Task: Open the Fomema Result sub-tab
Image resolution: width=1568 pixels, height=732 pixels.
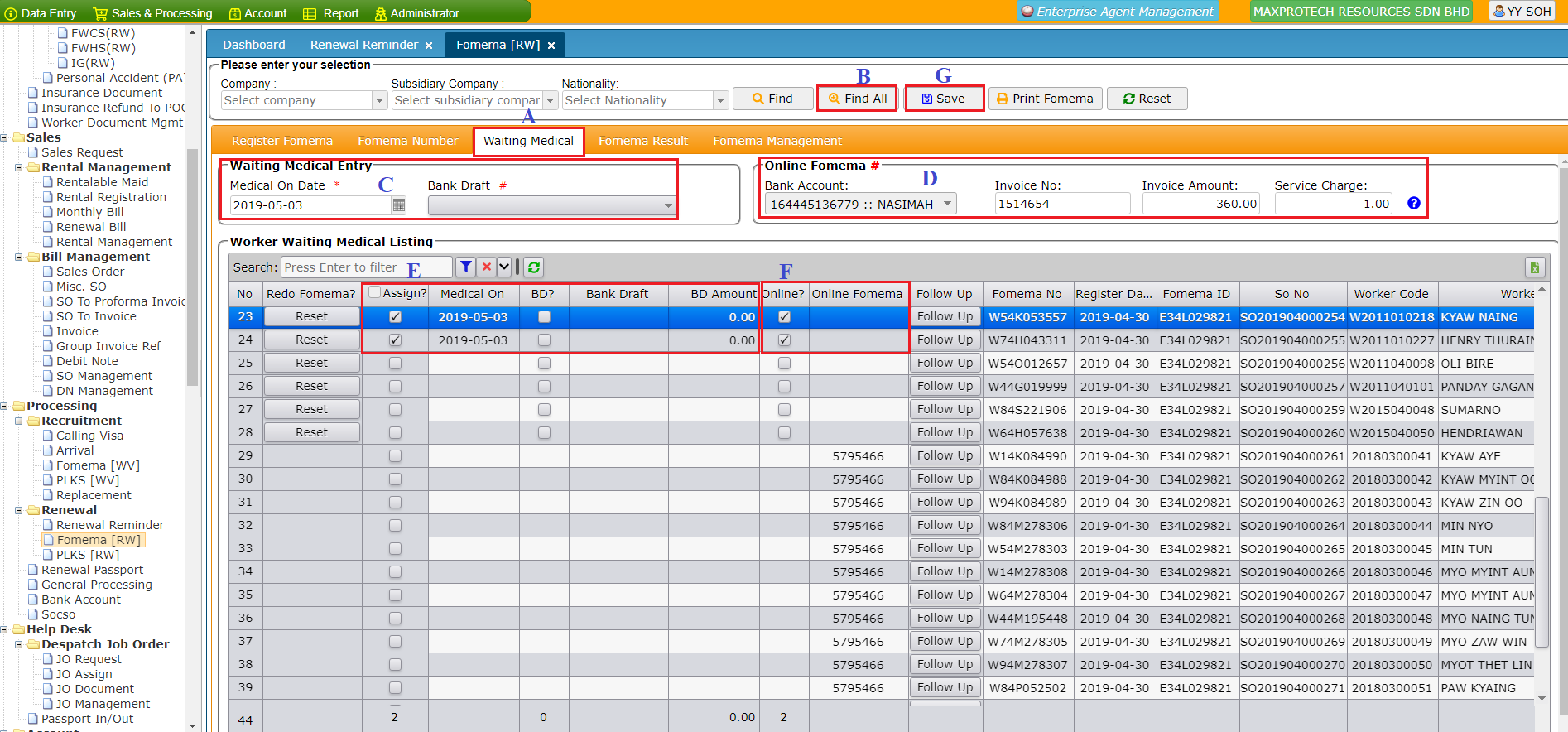Action: pos(643,141)
